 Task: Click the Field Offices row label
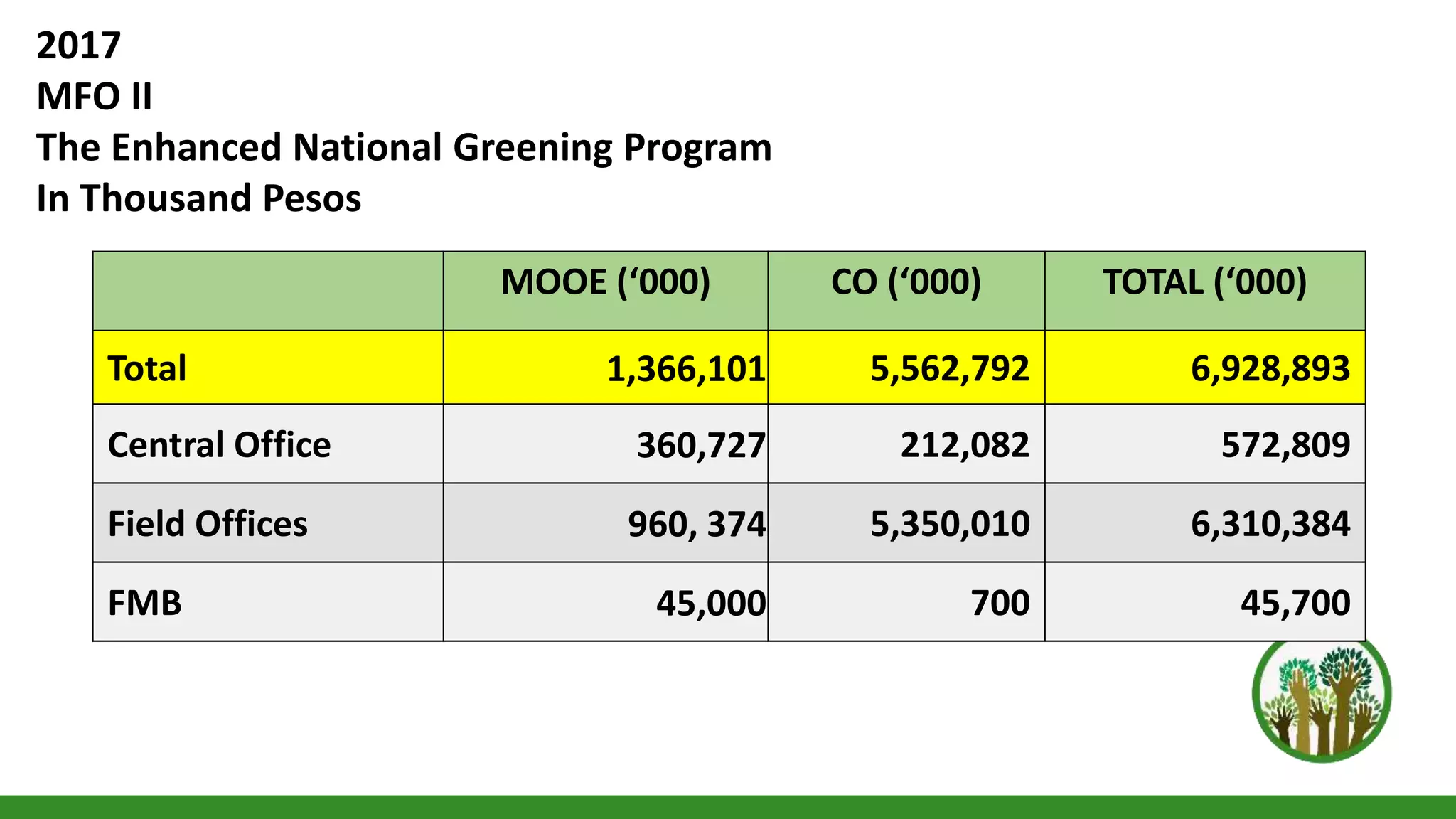pos(208,524)
